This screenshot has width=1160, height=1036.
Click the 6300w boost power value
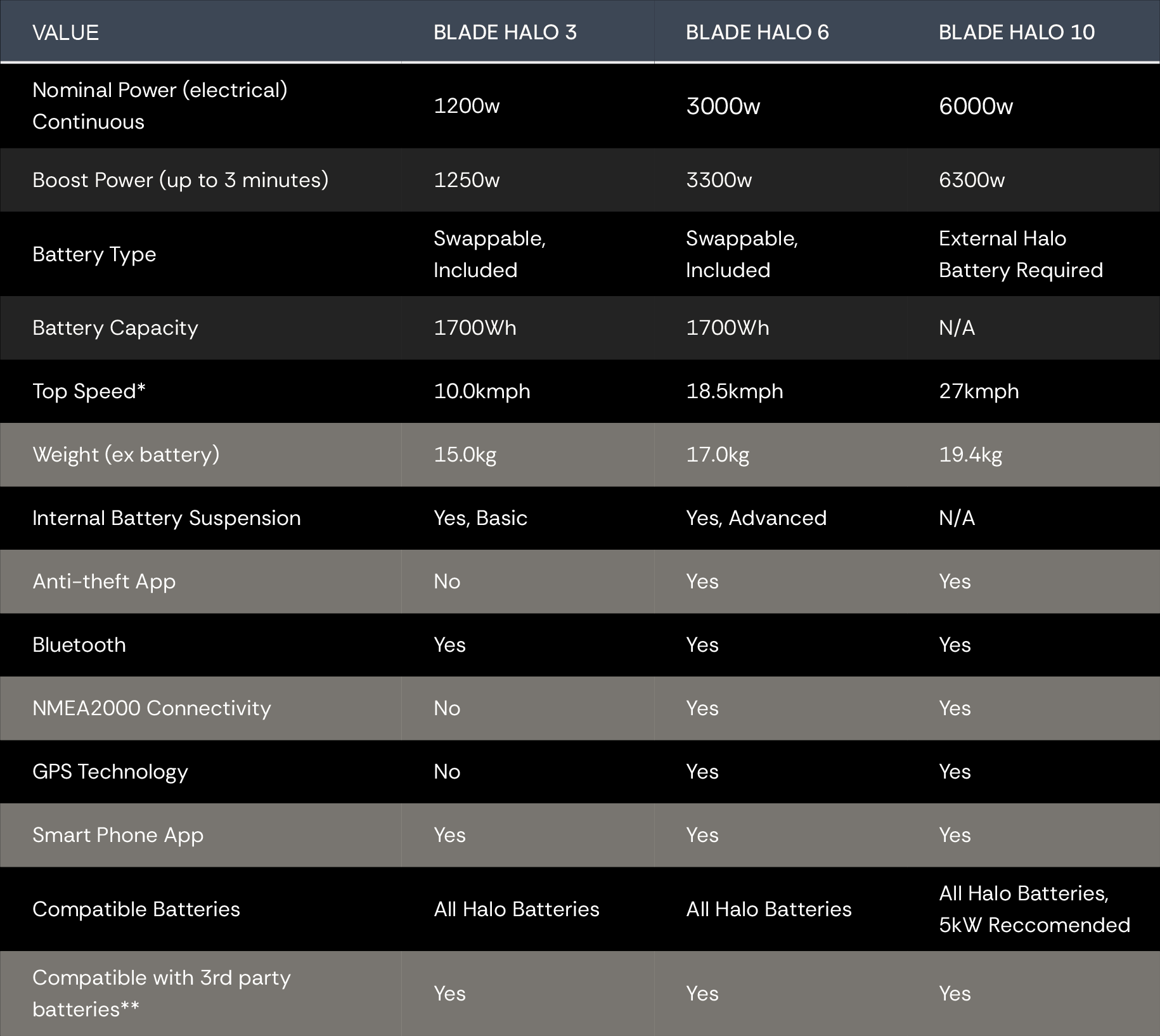click(972, 180)
